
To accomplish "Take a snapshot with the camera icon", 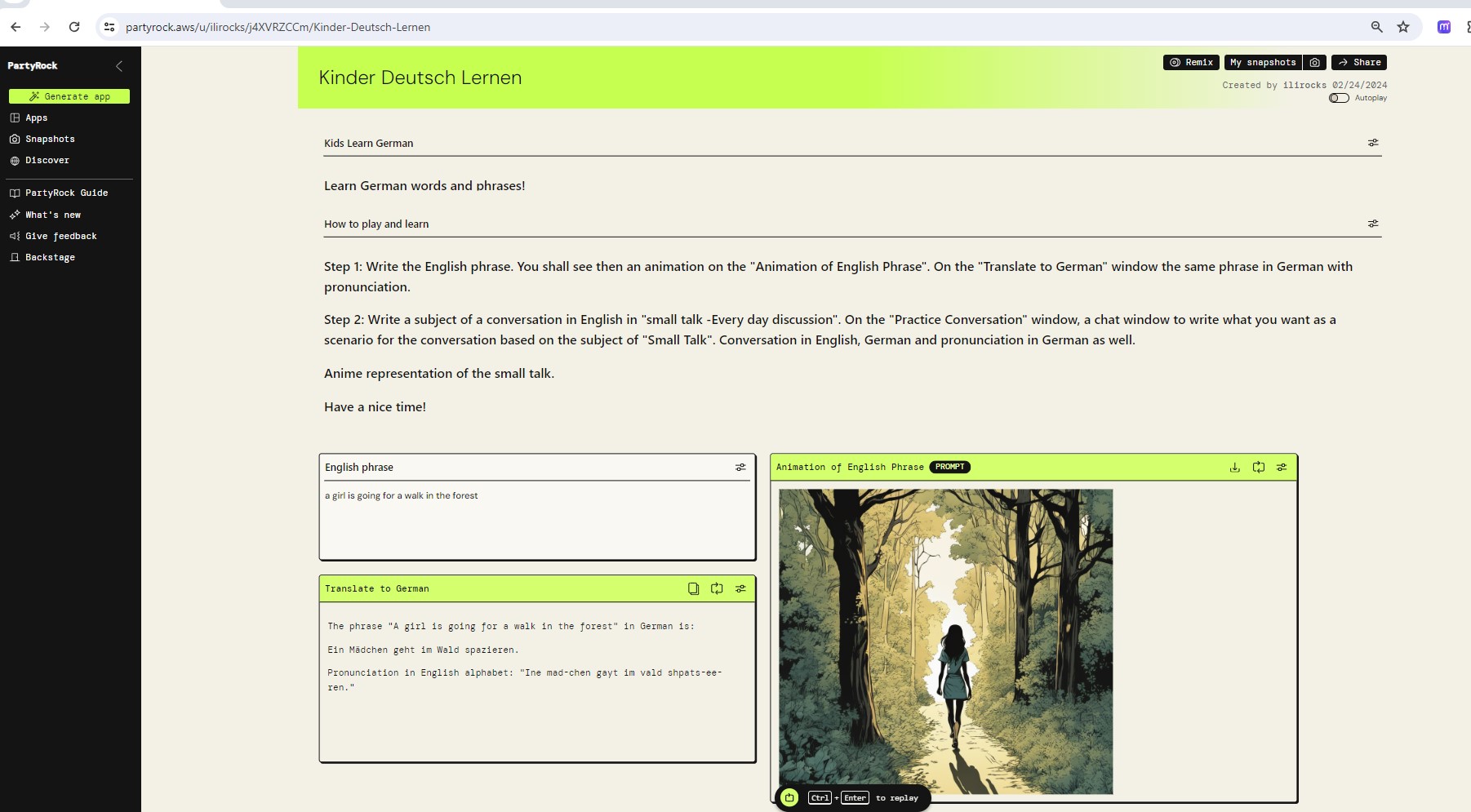I will (1314, 63).
